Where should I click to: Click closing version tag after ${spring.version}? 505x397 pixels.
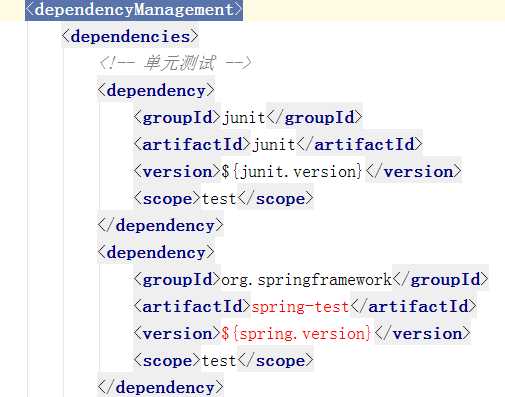[x=423, y=334]
